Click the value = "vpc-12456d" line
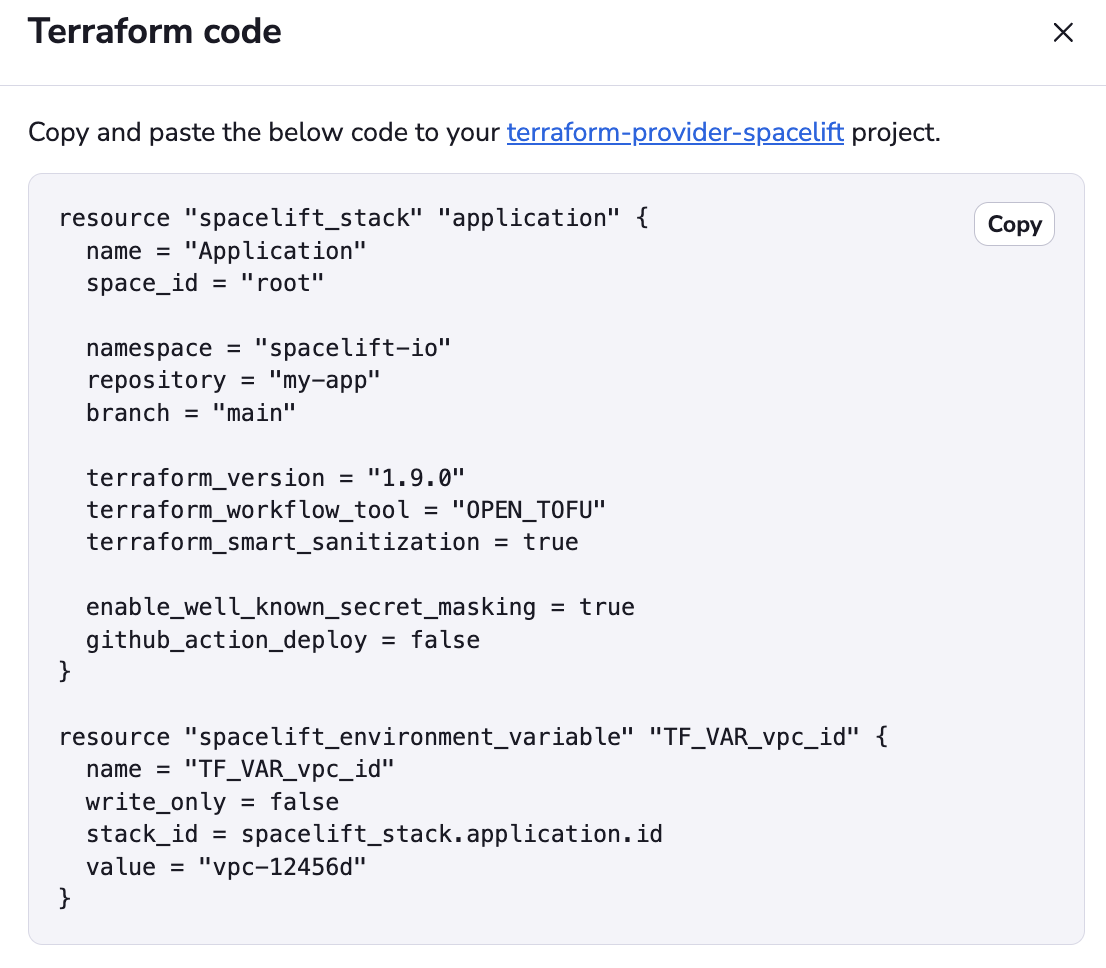 pyautogui.click(x=226, y=867)
